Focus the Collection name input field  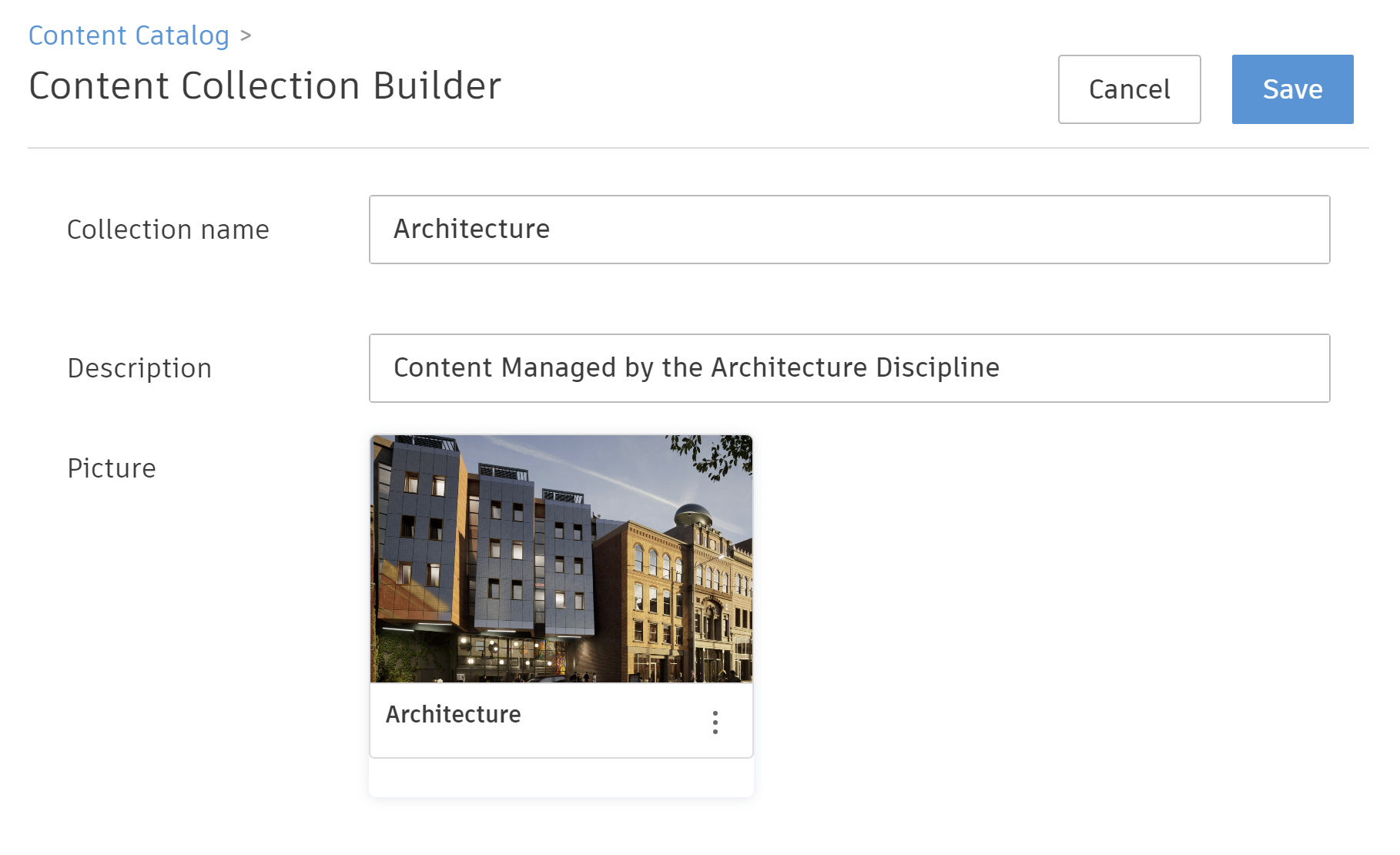[x=849, y=230]
